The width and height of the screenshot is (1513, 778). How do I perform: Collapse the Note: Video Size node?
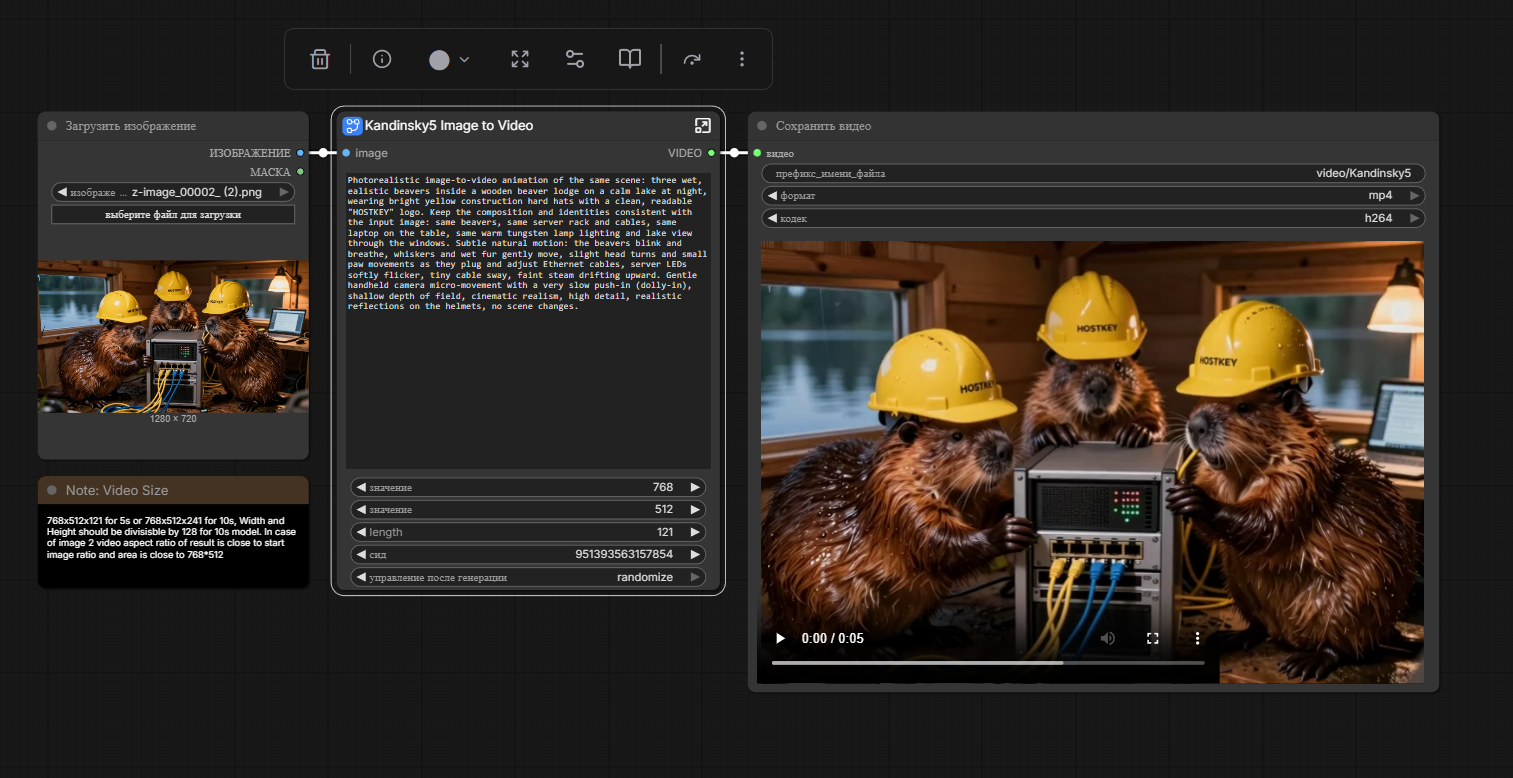click(52, 490)
